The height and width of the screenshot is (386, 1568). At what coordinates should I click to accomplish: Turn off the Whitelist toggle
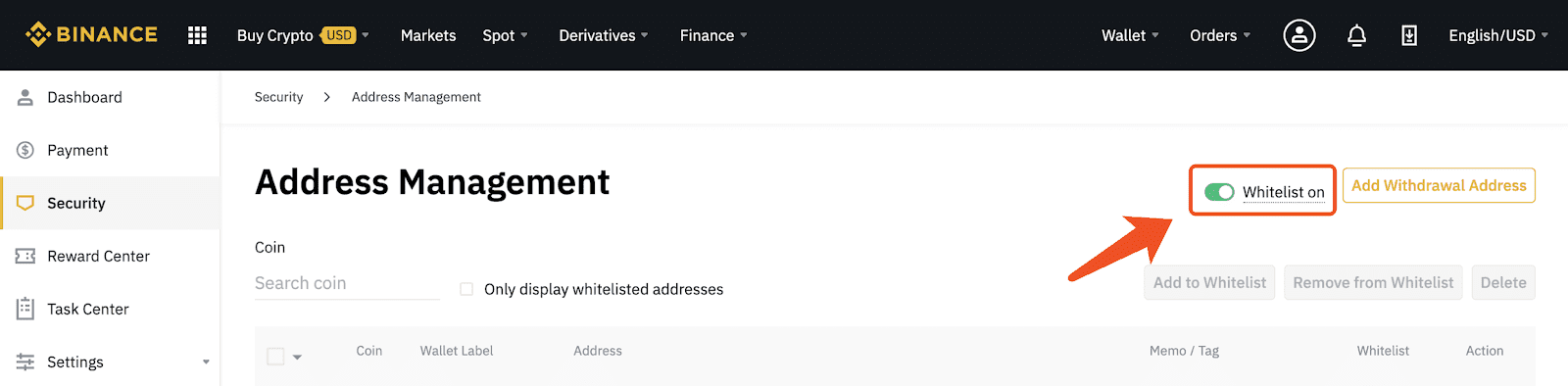1219,192
